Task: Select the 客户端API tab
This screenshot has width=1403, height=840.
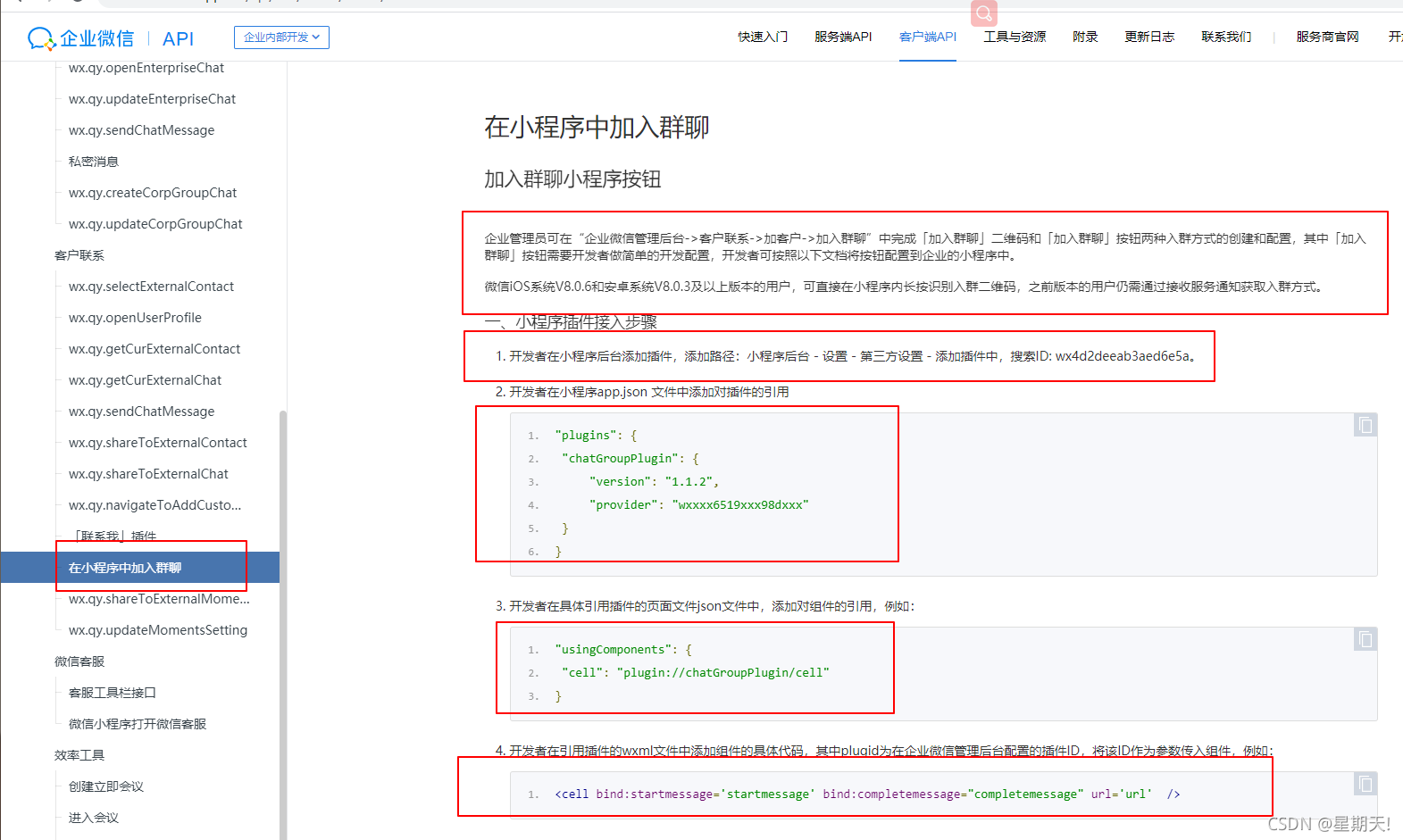Action: point(928,37)
